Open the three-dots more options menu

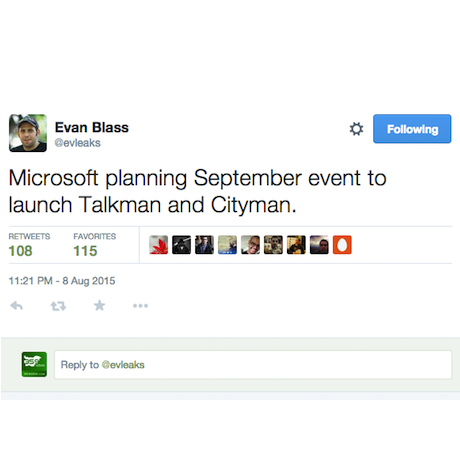click(x=140, y=306)
